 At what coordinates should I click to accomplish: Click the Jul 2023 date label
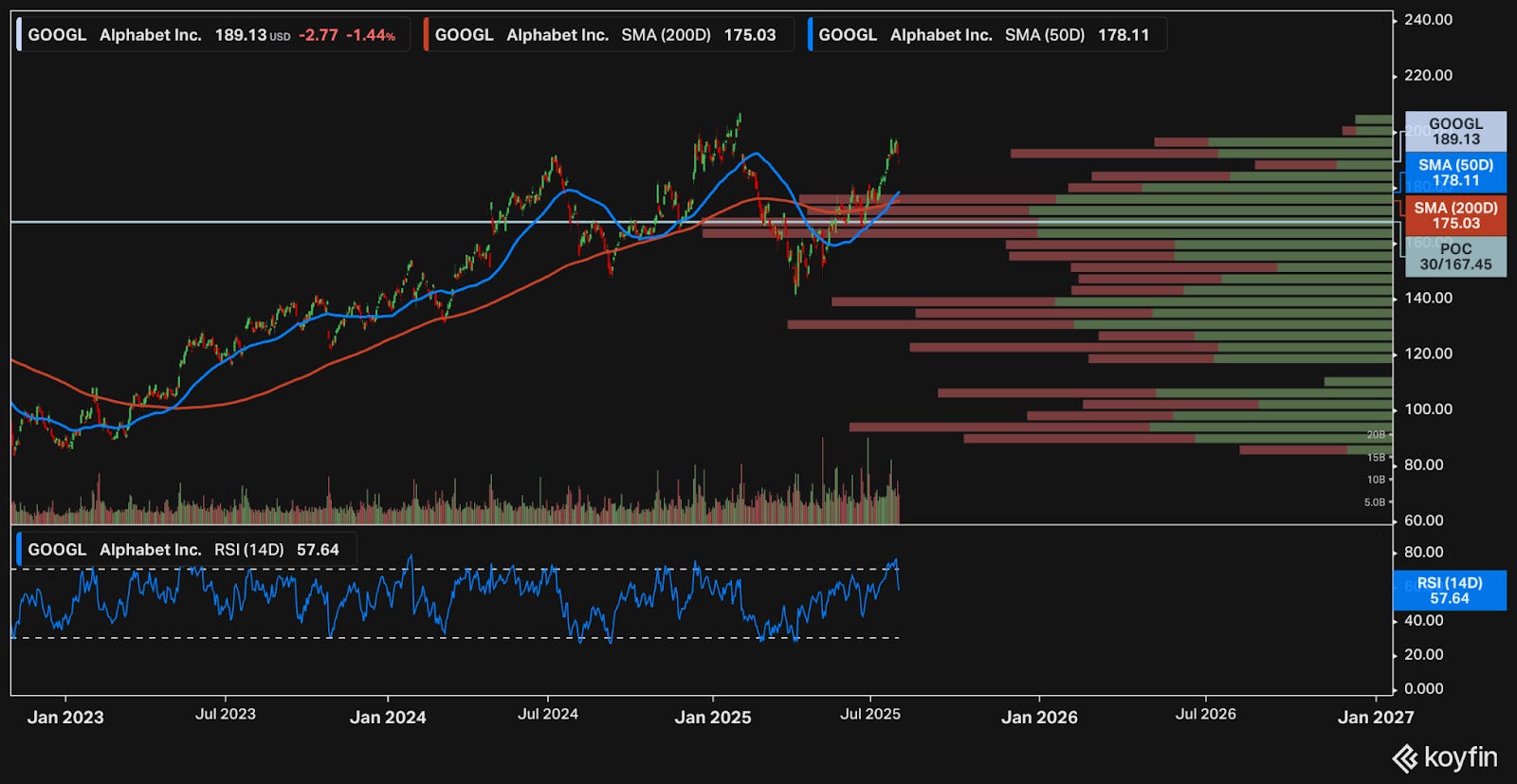pos(226,714)
